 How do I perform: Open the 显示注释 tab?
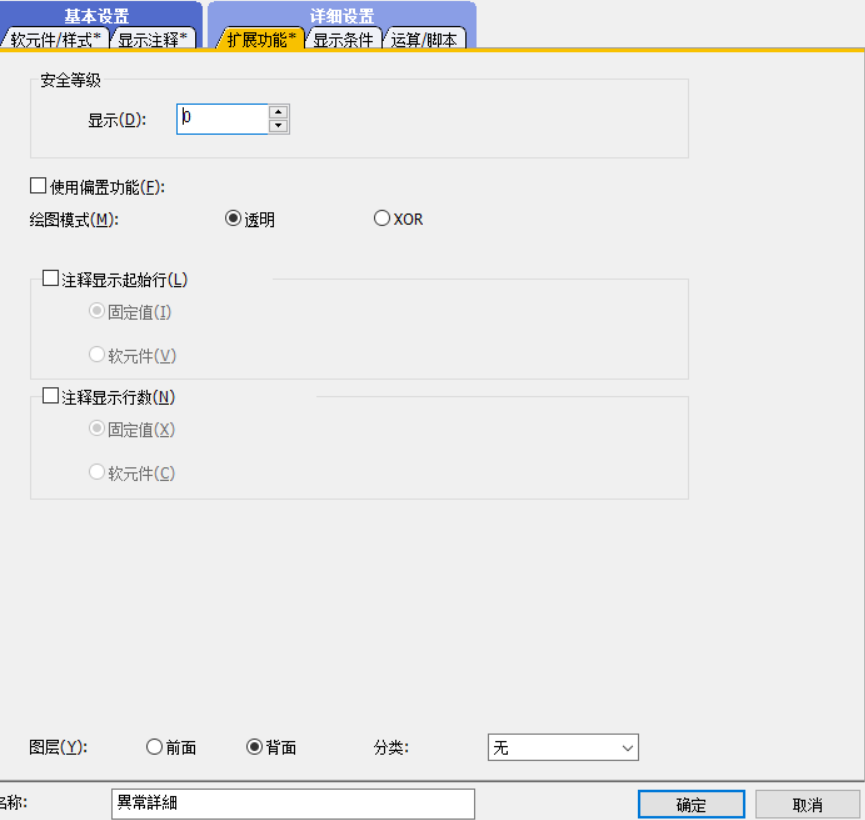click(152, 40)
